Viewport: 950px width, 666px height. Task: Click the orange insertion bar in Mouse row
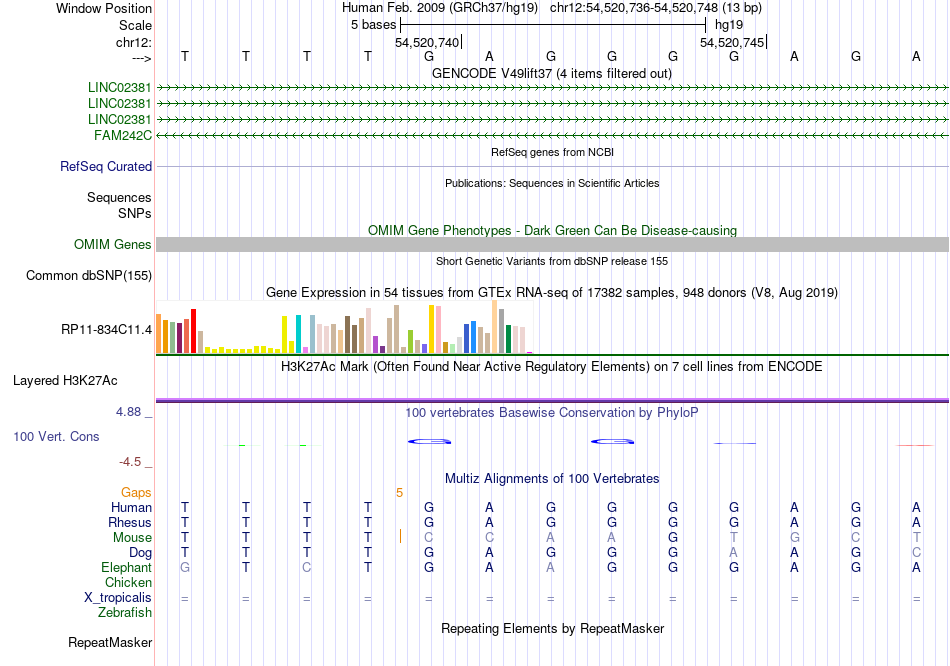tap(400, 536)
